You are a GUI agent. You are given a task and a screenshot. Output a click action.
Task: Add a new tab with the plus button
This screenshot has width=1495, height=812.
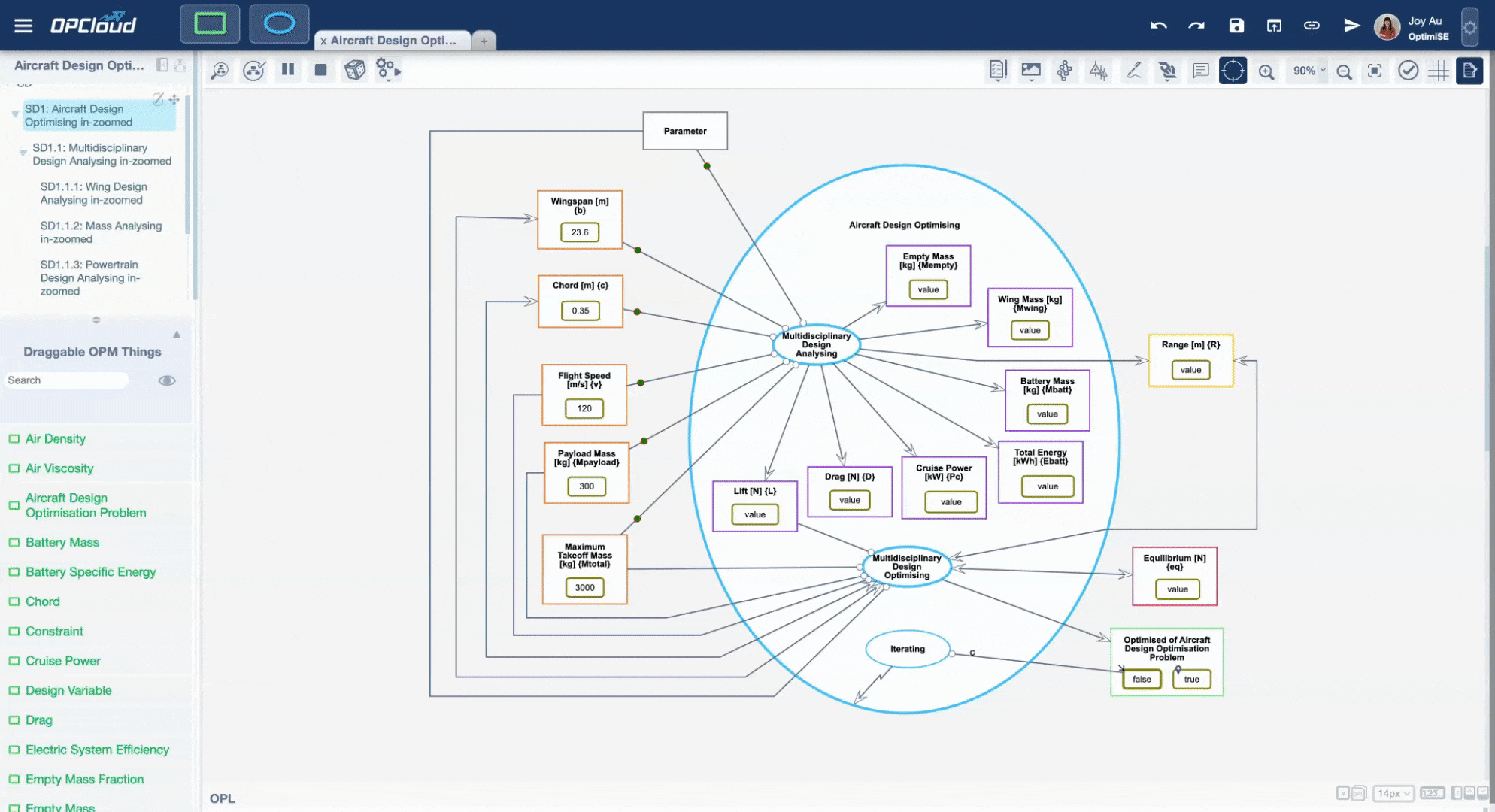pyautogui.click(x=484, y=41)
